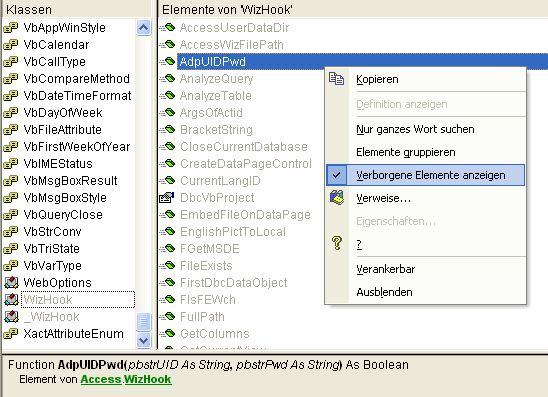The image size is (548, 397).
Task: Select FirstDbcDataObject member
Action: (x=234, y=283)
